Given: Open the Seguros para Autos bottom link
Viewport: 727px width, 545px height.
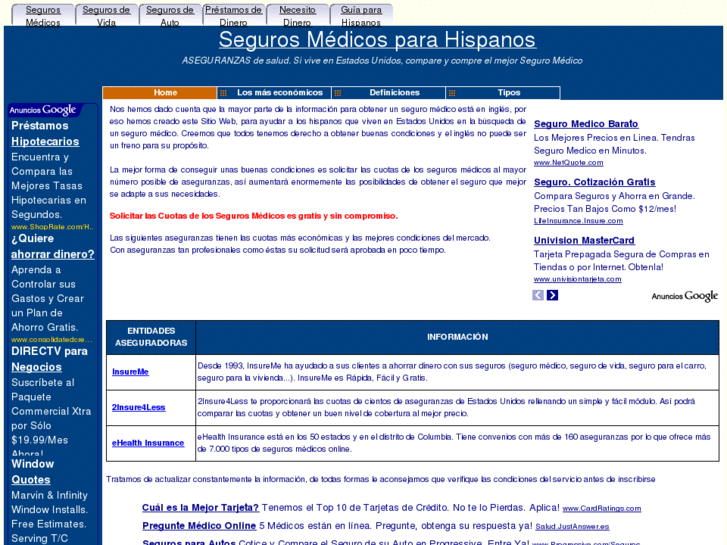Looking at the screenshot, I should (189, 542).
